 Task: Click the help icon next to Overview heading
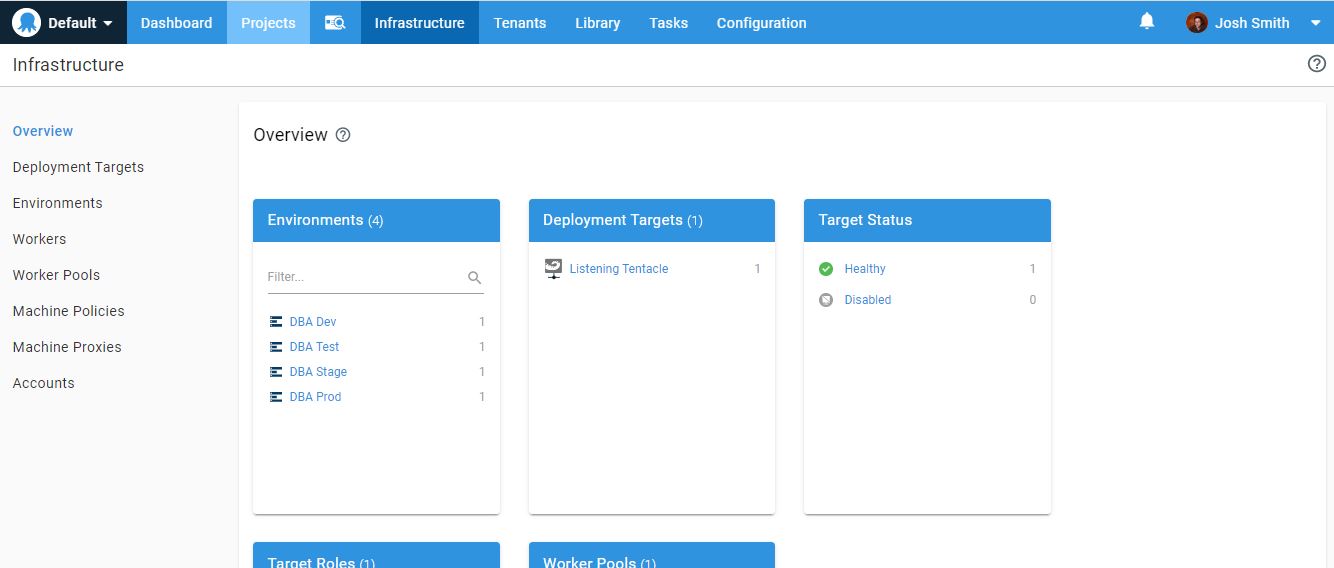(x=343, y=135)
